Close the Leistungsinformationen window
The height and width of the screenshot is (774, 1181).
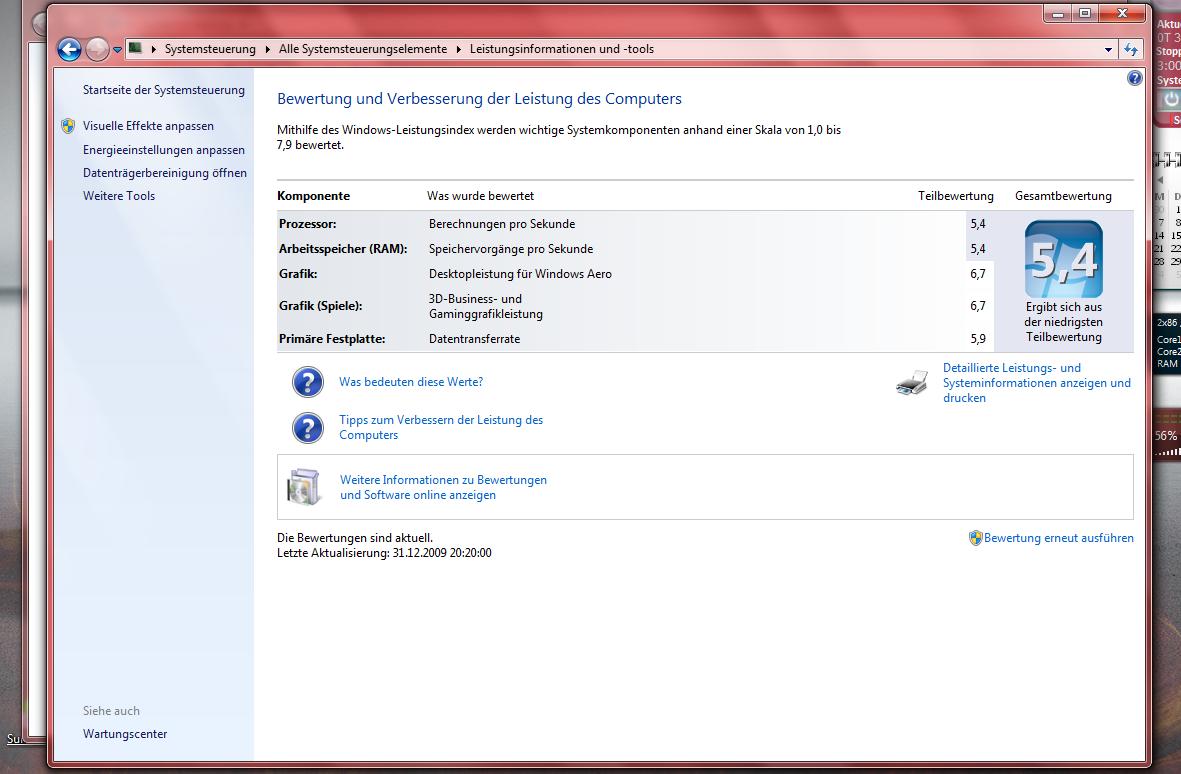[x=1122, y=14]
